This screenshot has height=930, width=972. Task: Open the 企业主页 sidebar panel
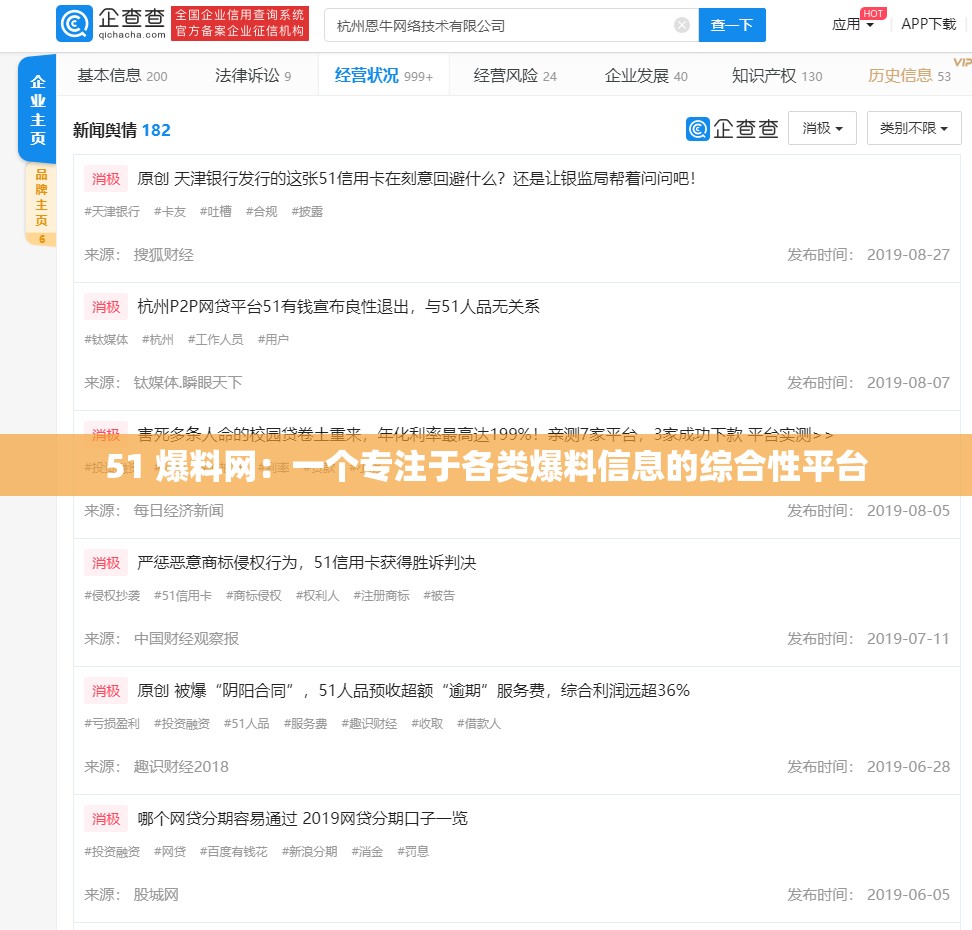[37, 109]
